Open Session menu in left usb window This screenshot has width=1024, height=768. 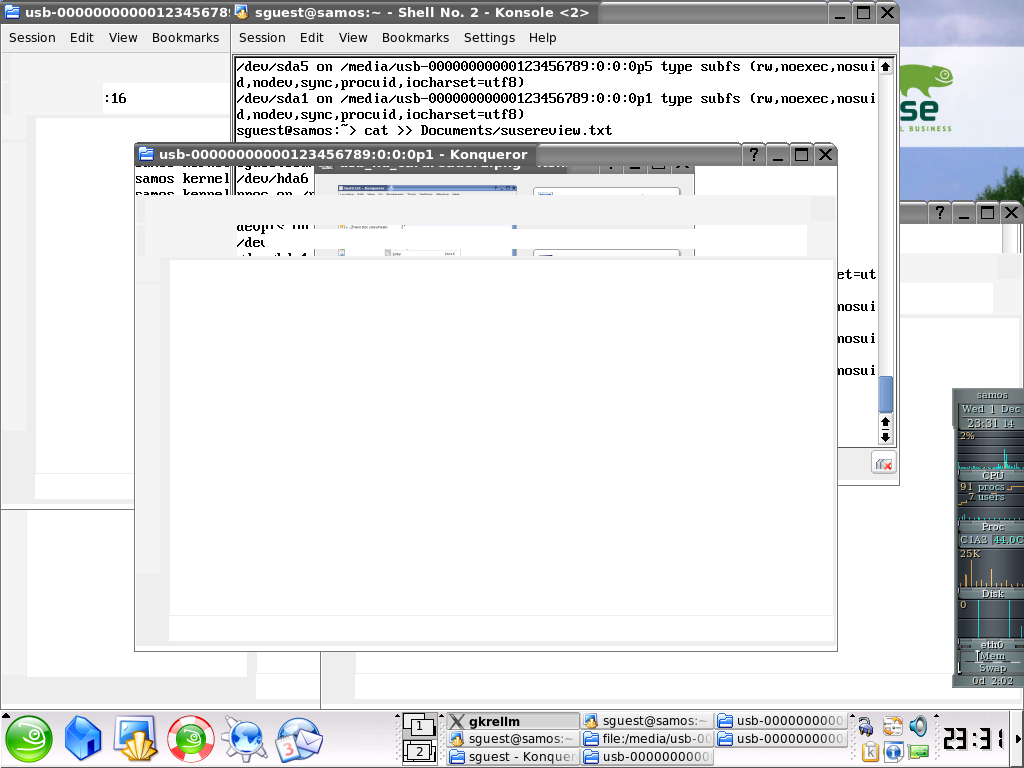32,38
